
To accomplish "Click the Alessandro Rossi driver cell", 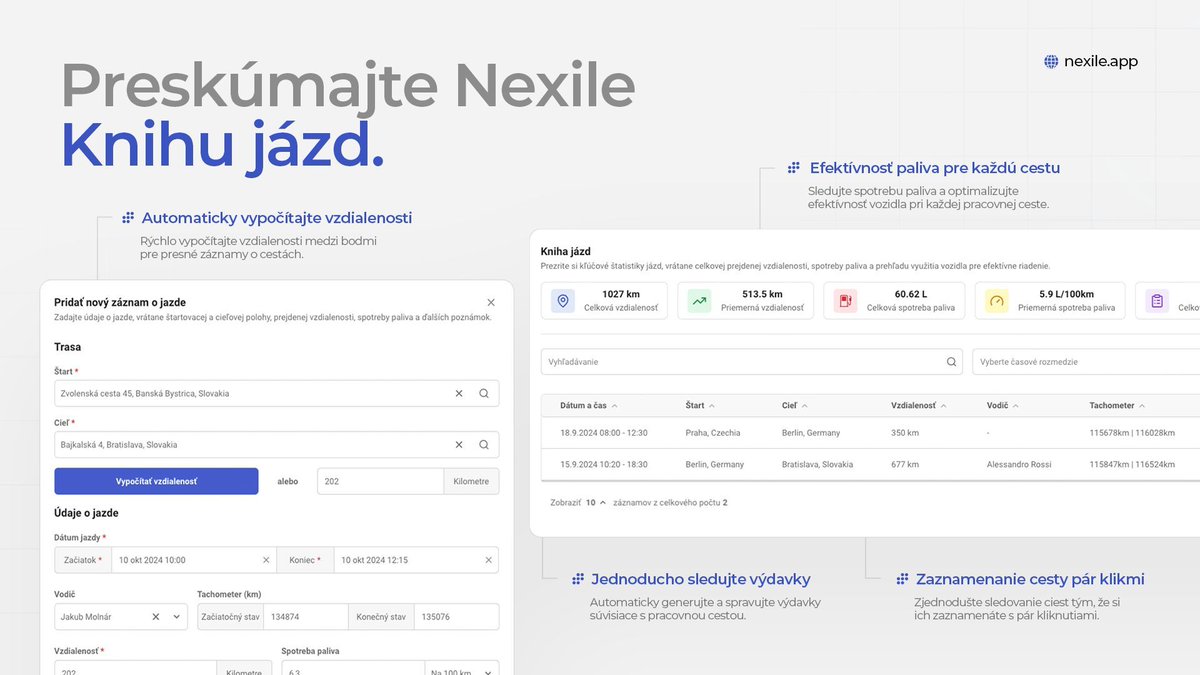I will [1021, 464].
